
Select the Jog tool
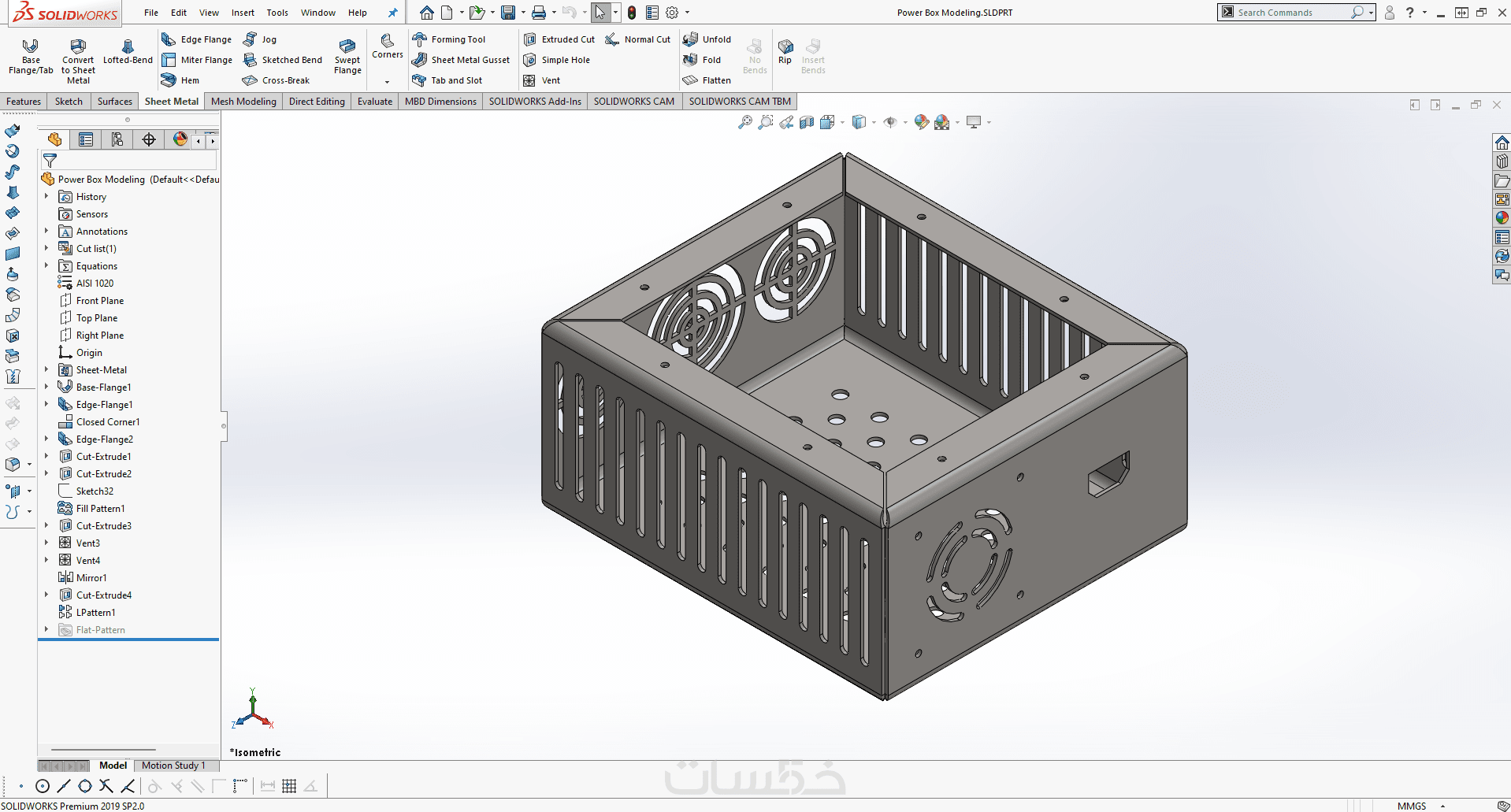click(260, 39)
